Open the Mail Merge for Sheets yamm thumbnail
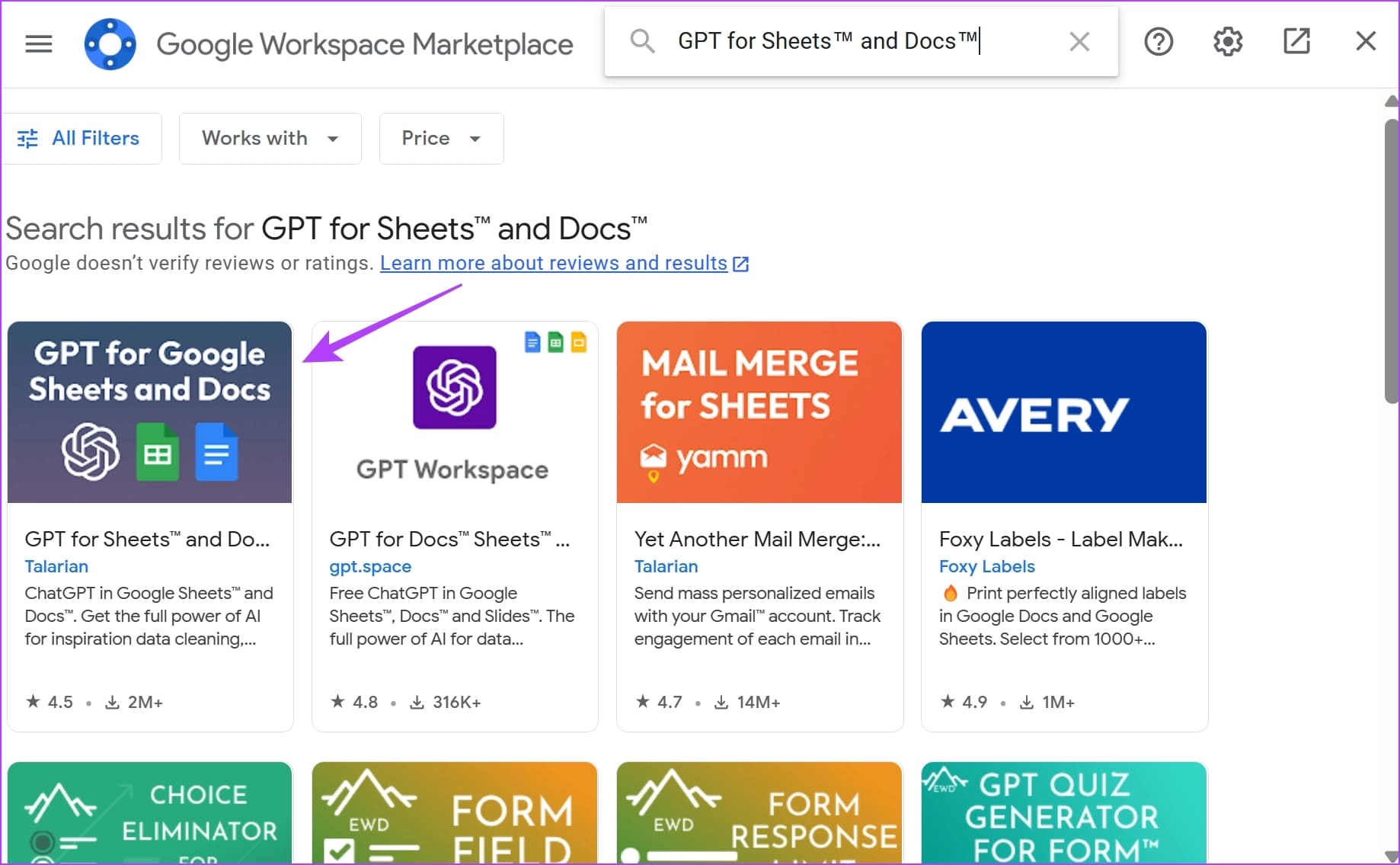This screenshot has height=865, width=1400. pyautogui.click(x=759, y=412)
